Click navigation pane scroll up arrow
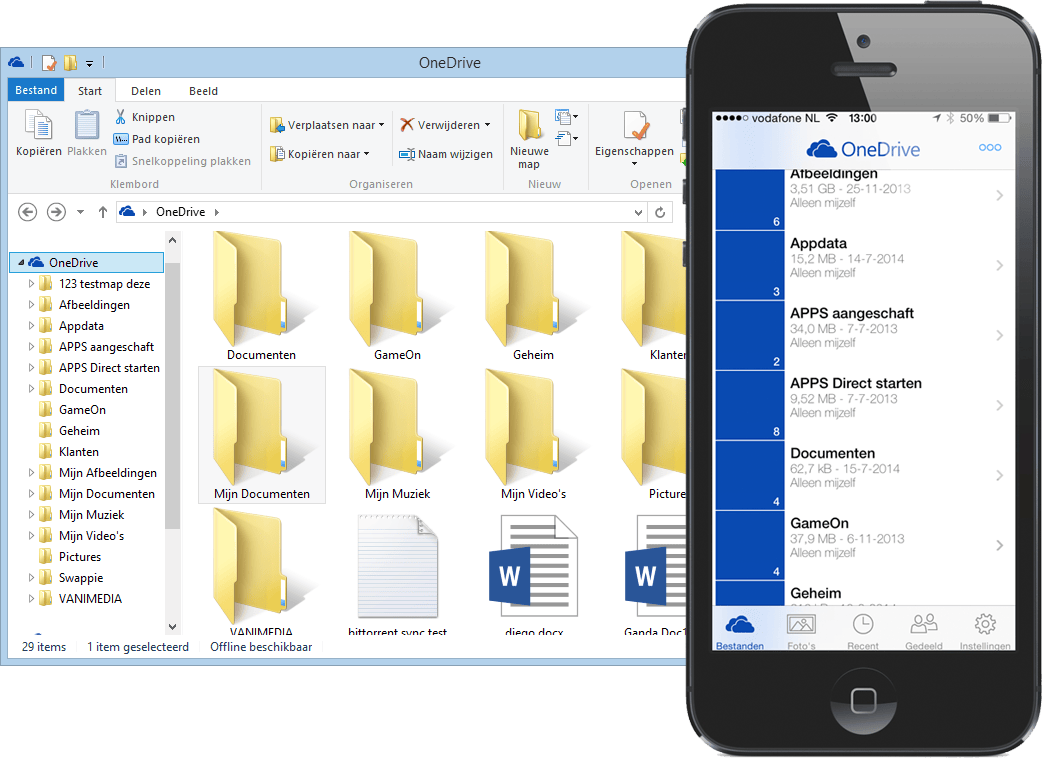1042x758 pixels. [x=172, y=240]
